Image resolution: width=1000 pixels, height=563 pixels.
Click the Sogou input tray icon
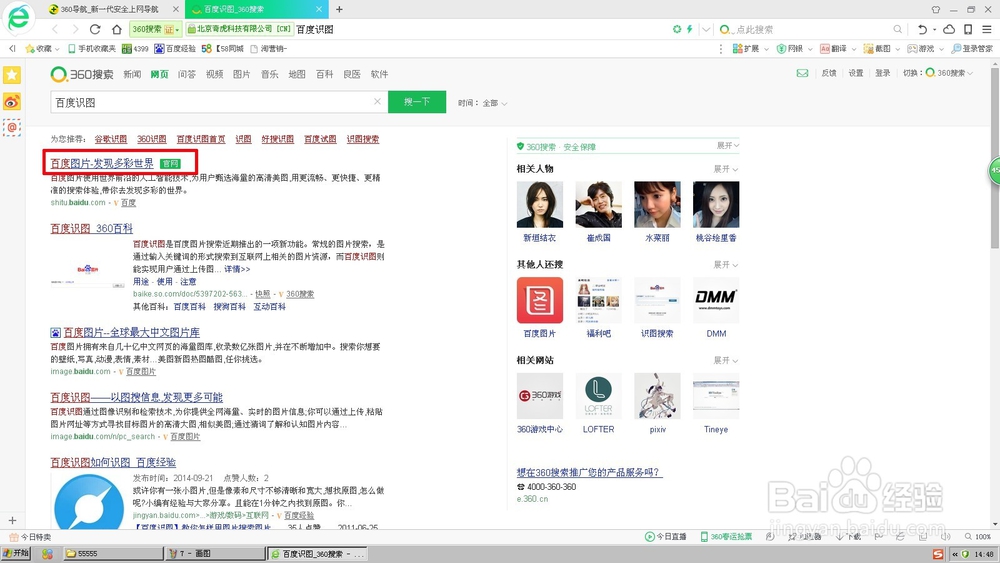938,554
